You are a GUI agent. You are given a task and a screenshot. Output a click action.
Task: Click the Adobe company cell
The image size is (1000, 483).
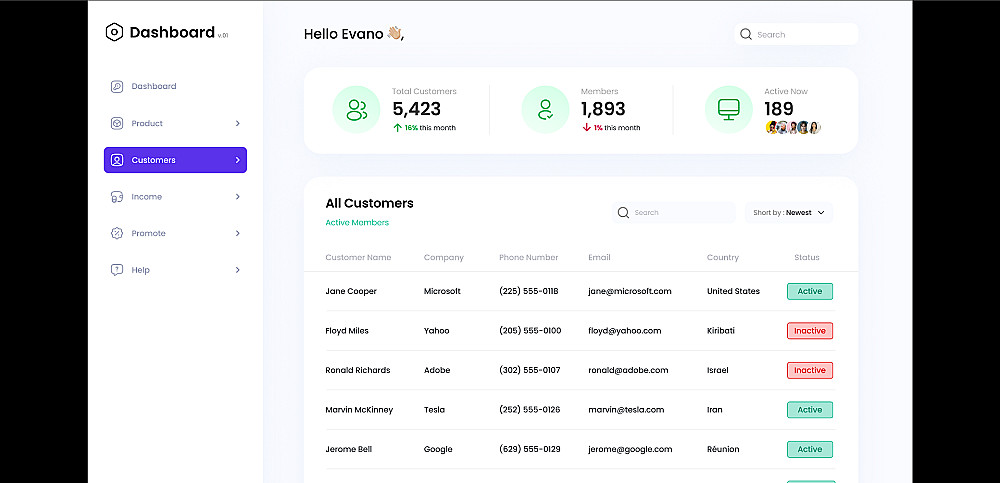click(x=437, y=370)
